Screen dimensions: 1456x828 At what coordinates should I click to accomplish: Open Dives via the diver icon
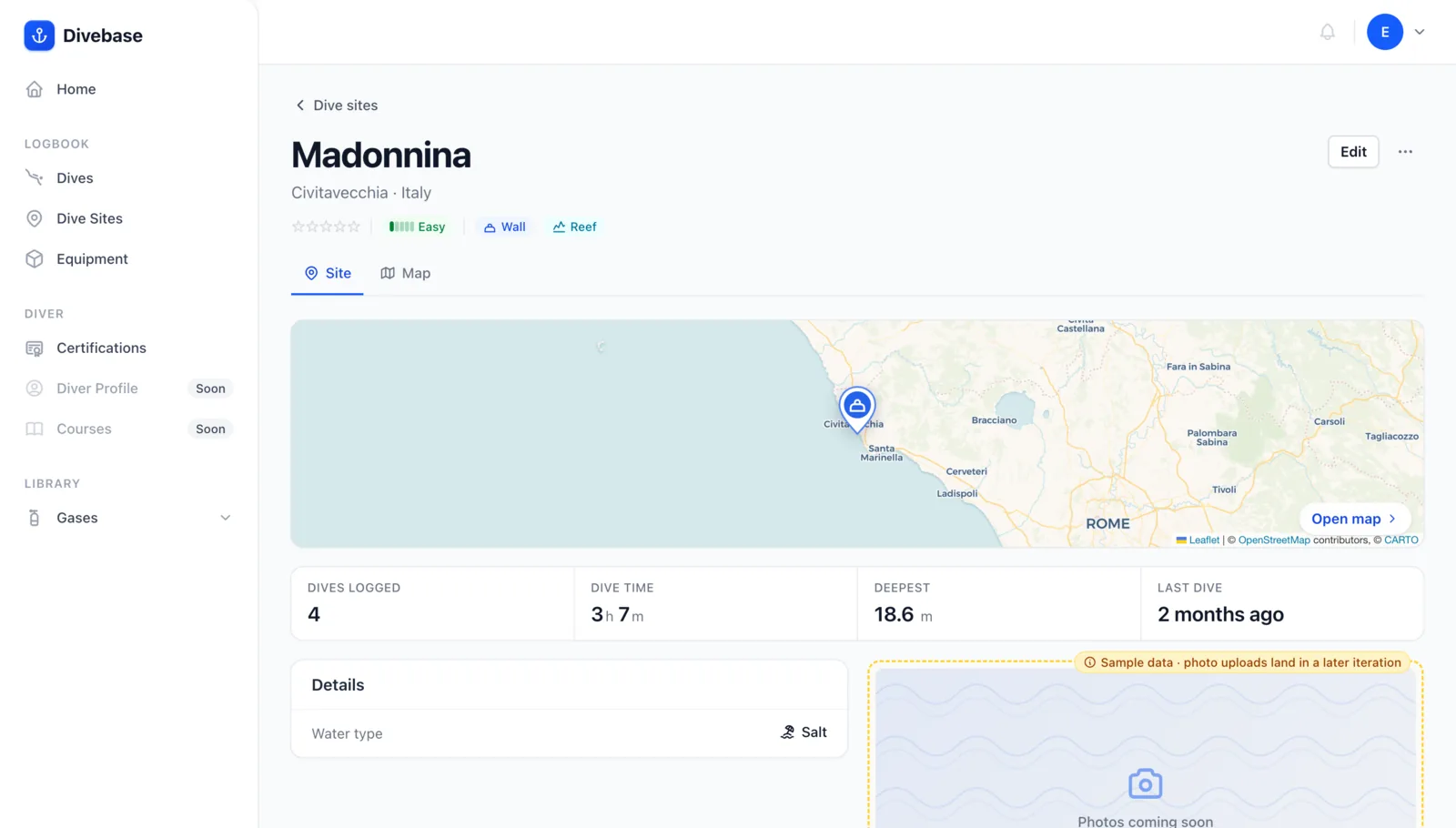click(35, 177)
